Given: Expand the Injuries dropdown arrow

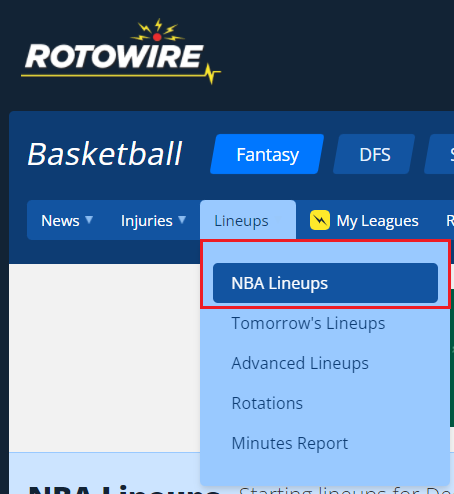Looking at the screenshot, I should click(182, 220).
